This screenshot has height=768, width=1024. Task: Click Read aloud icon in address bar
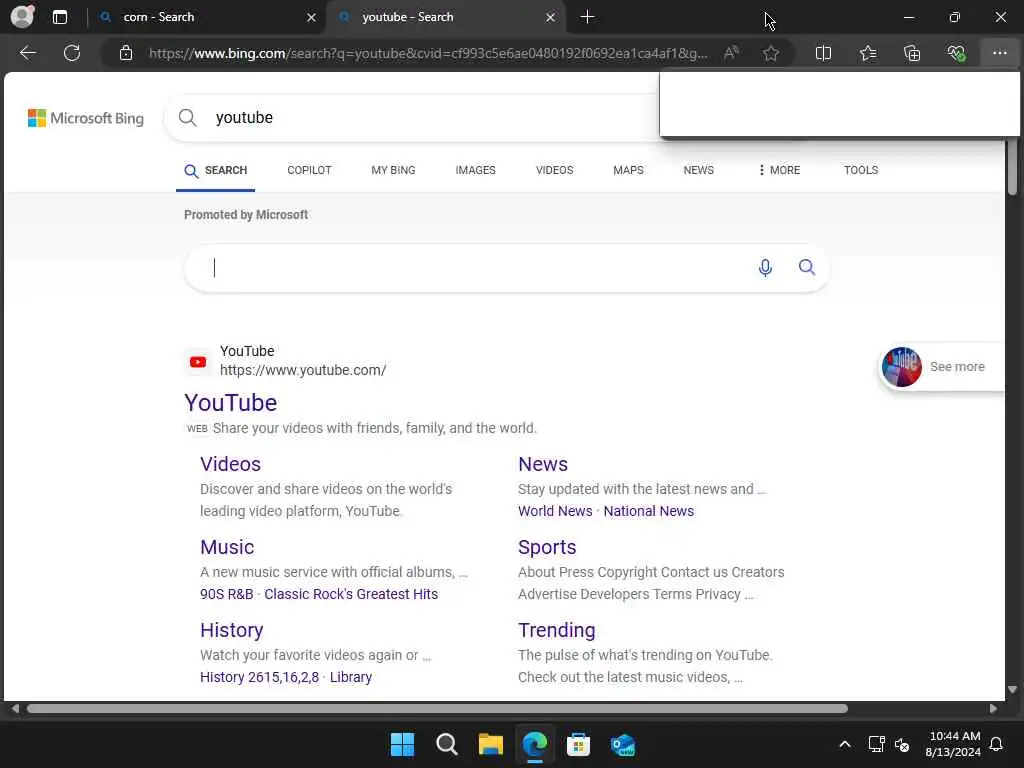(x=731, y=53)
